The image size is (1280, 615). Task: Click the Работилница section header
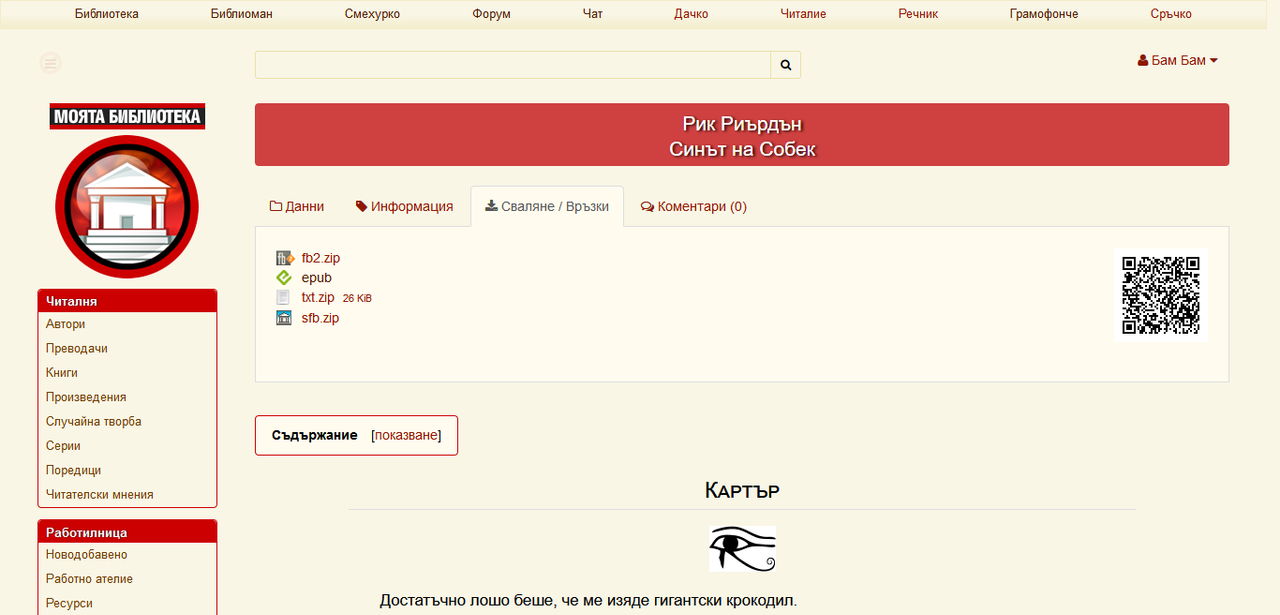[x=127, y=531]
